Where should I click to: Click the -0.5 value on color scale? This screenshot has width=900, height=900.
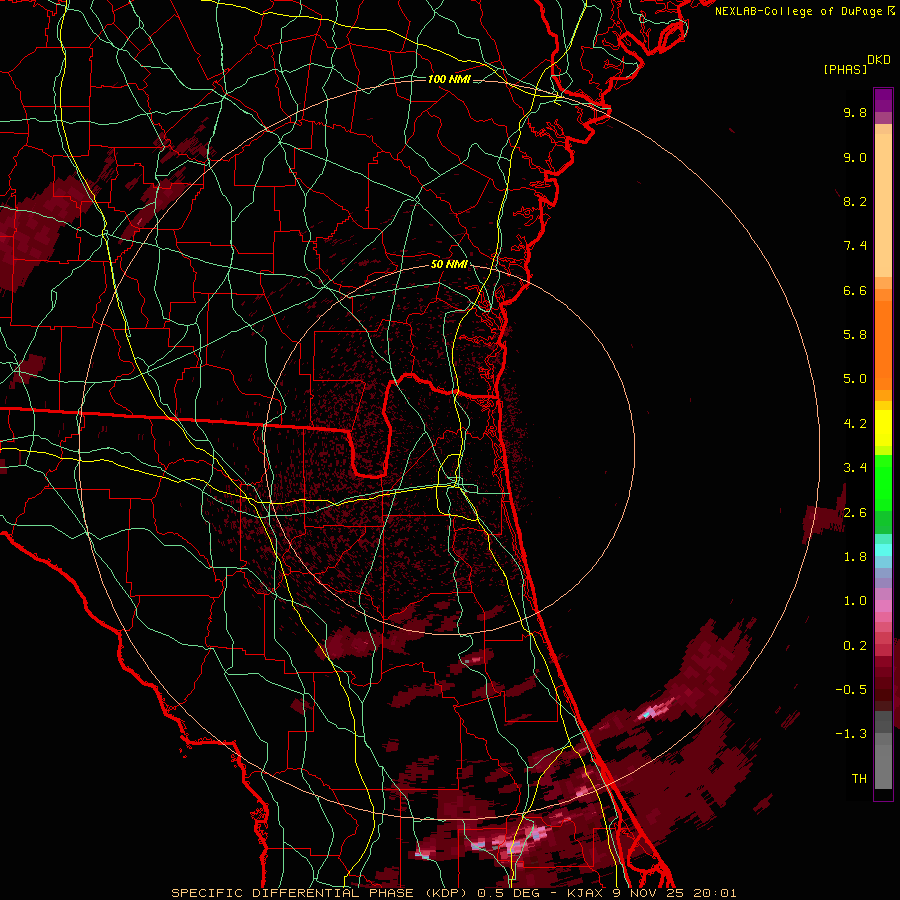point(851,690)
